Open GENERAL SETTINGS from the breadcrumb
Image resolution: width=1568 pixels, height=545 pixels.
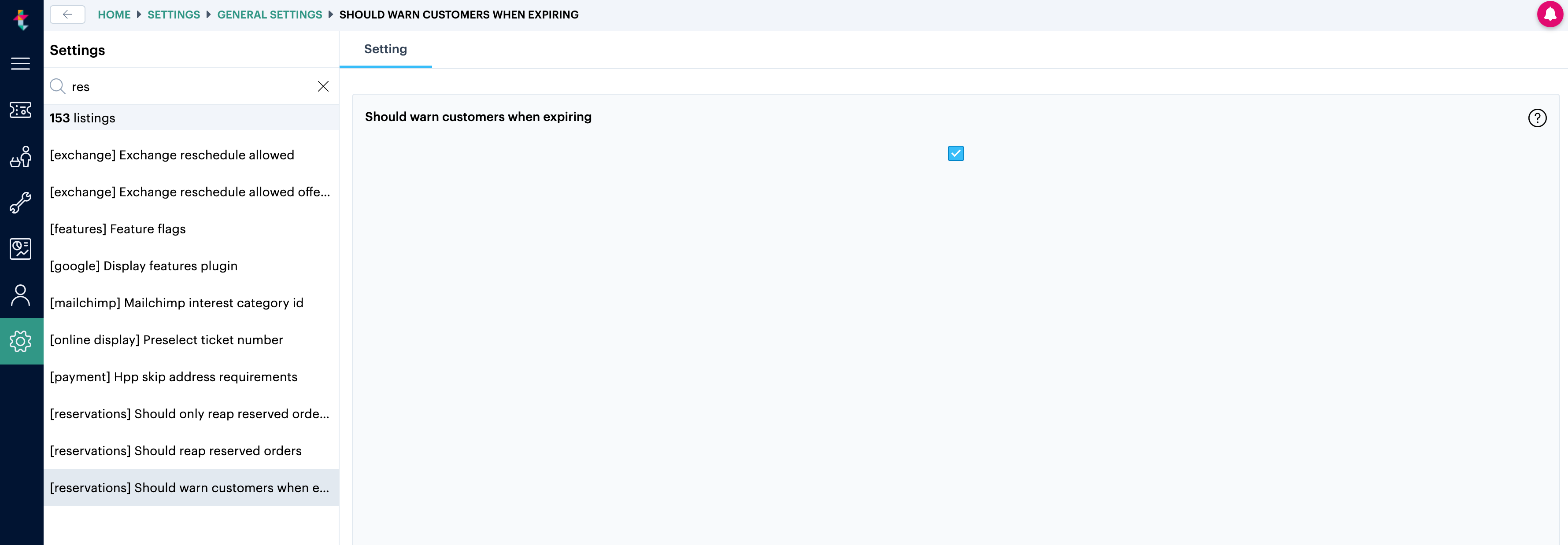click(x=269, y=15)
